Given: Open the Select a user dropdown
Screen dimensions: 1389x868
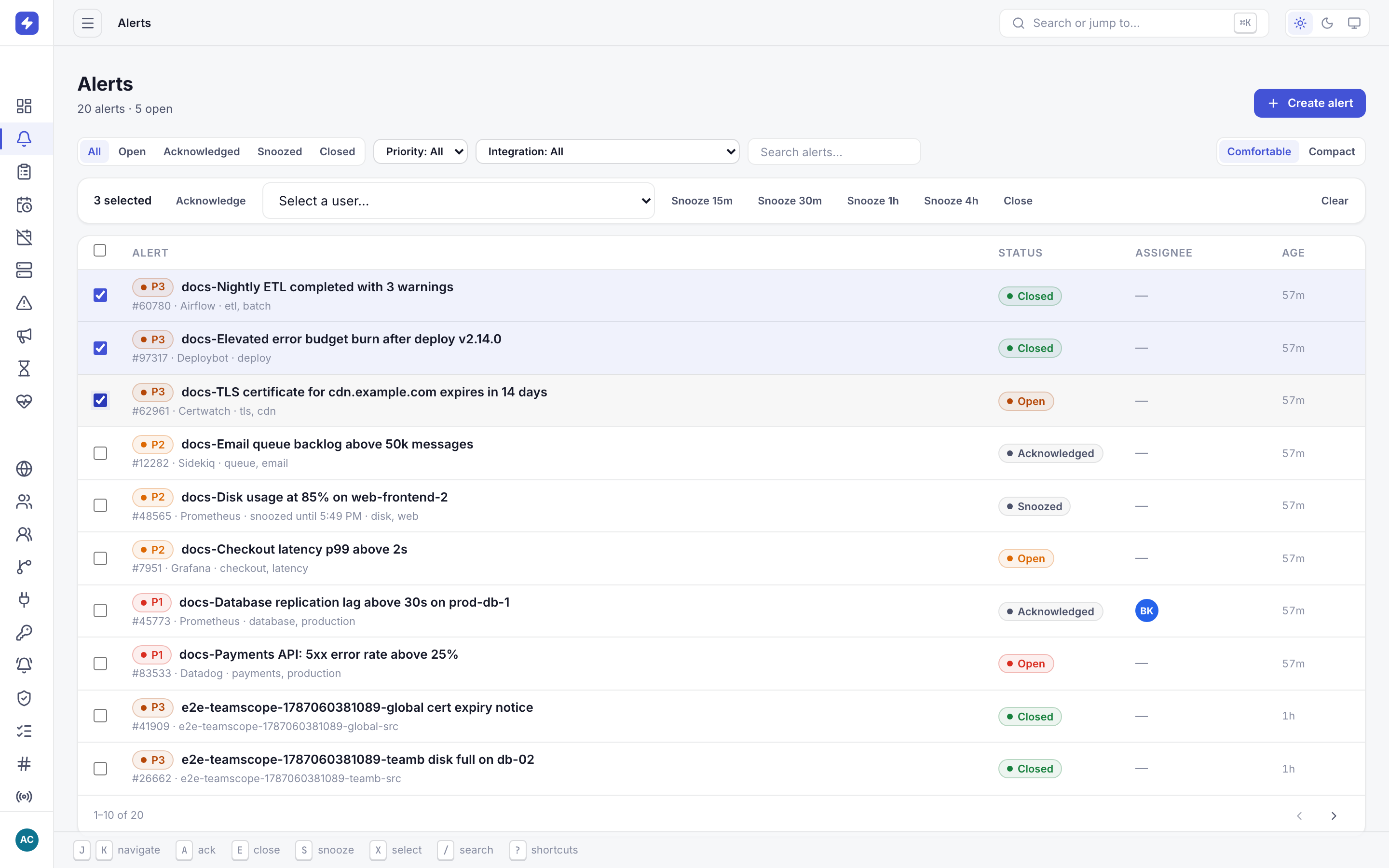Looking at the screenshot, I should pos(458,200).
